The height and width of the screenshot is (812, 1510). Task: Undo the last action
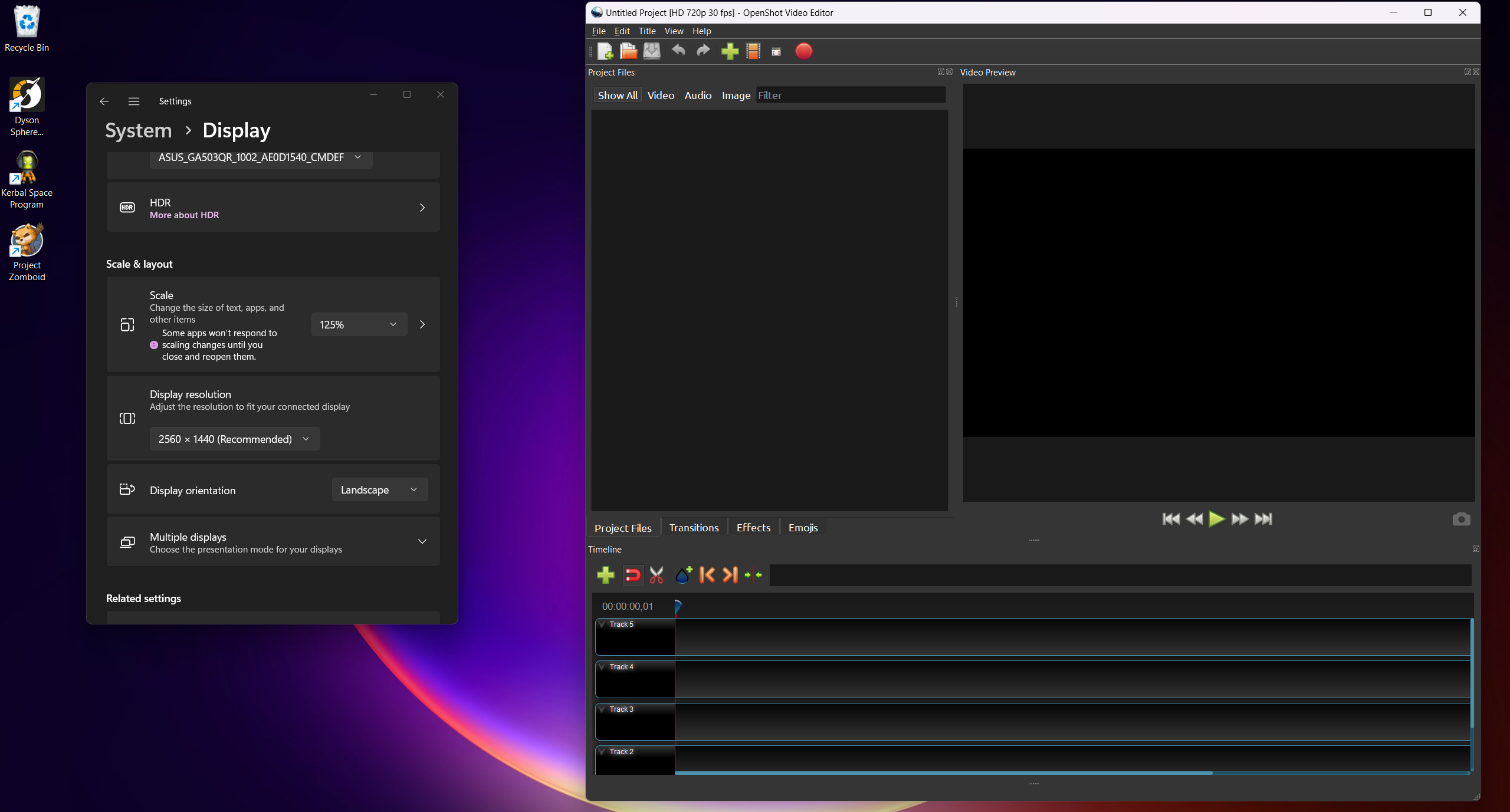pos(678,51)
